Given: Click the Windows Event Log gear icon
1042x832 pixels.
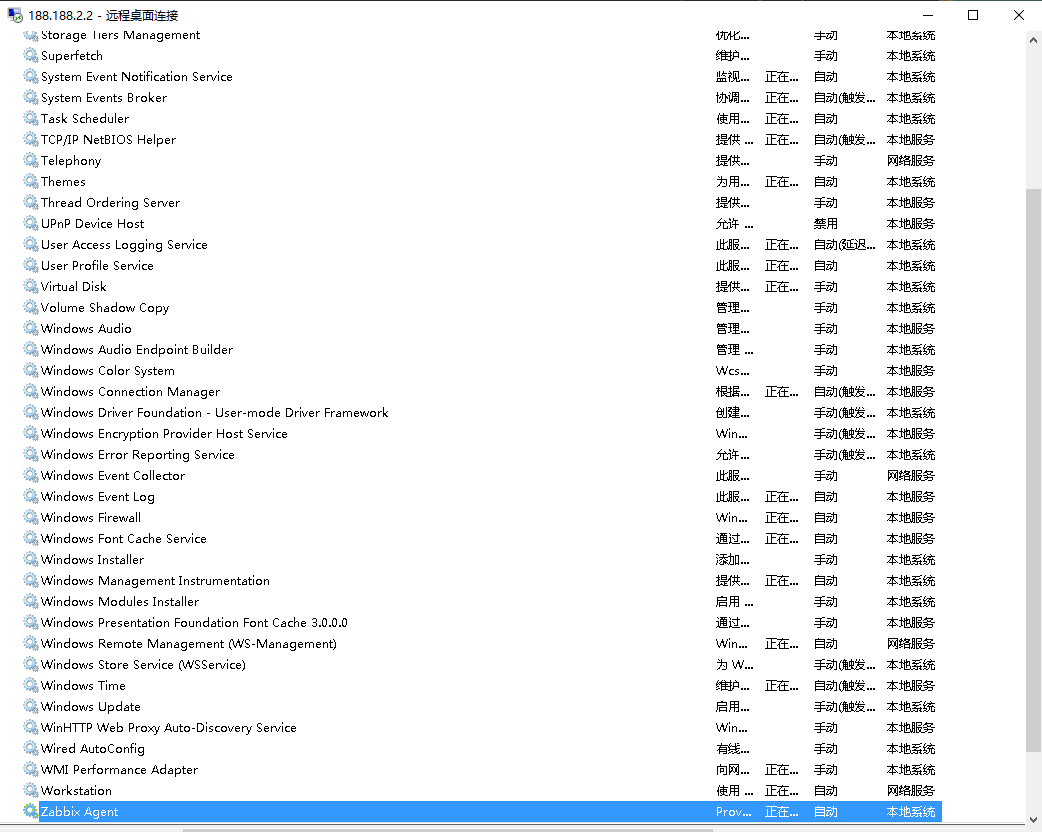Looking at the screenshot, I should pyautogui.click(x=31, y=496).
